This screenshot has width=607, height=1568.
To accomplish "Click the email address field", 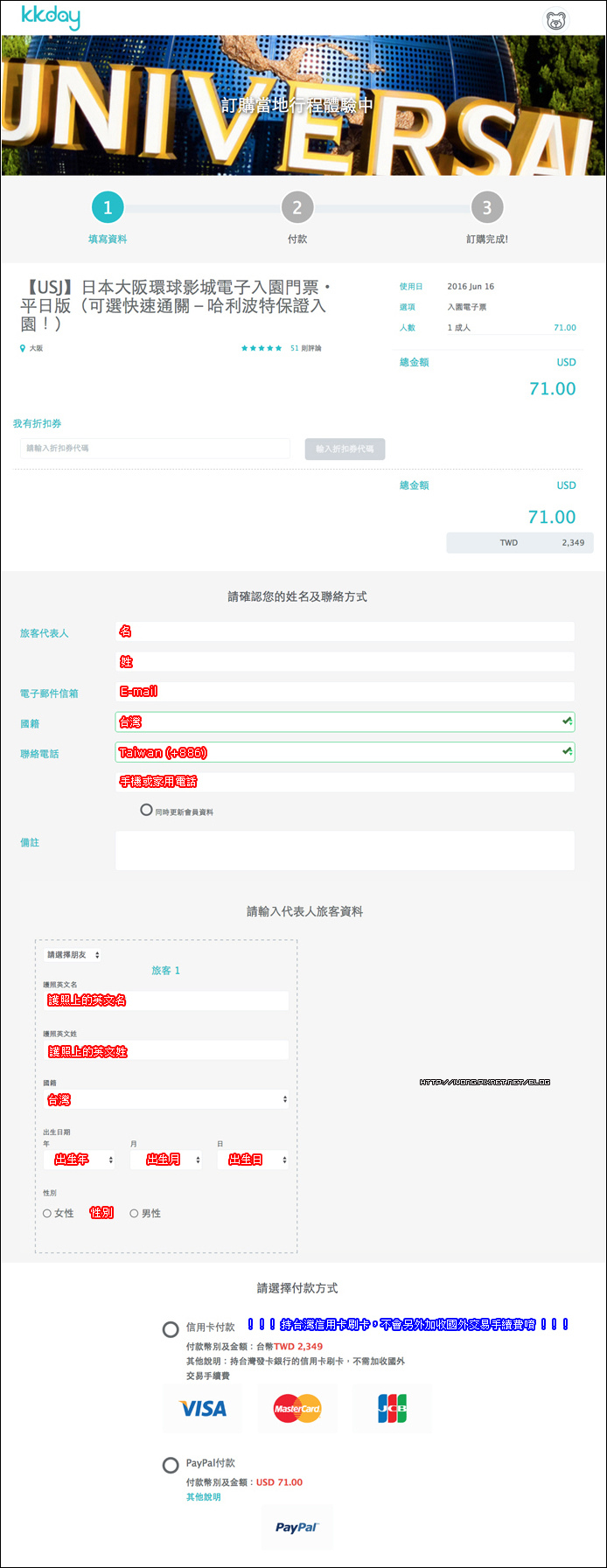I will (x=345, y=692).
